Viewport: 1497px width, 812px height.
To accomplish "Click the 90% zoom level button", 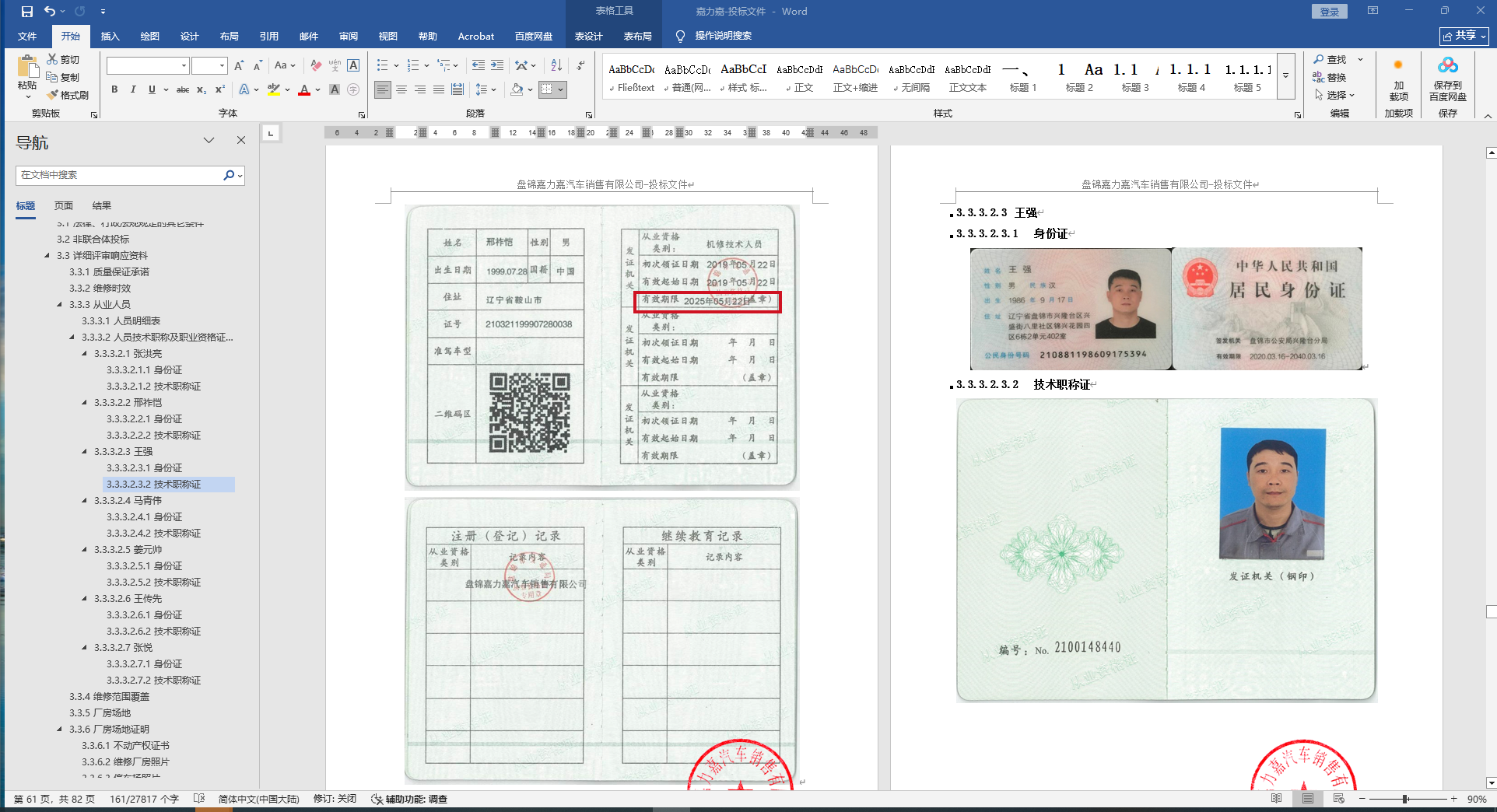I will pyautogui.click(x=1476, y=799).
